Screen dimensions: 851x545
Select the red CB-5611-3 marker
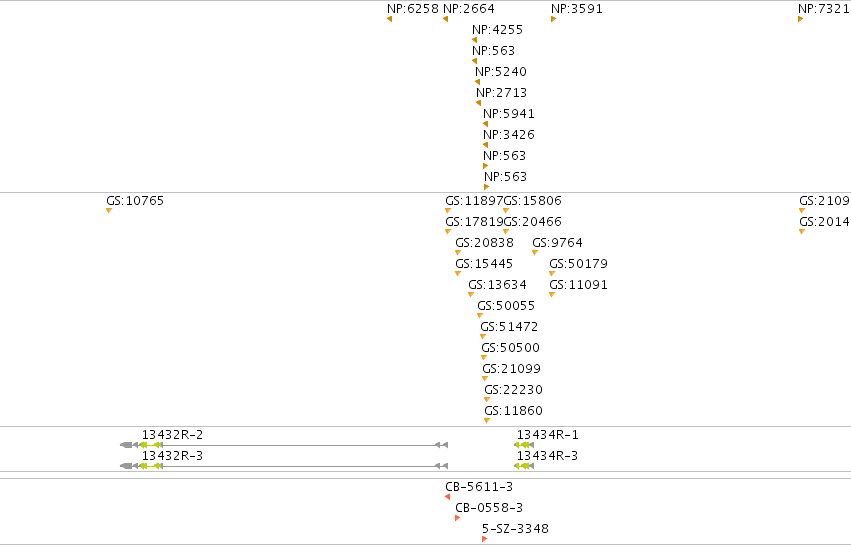(x=448, y=497)
